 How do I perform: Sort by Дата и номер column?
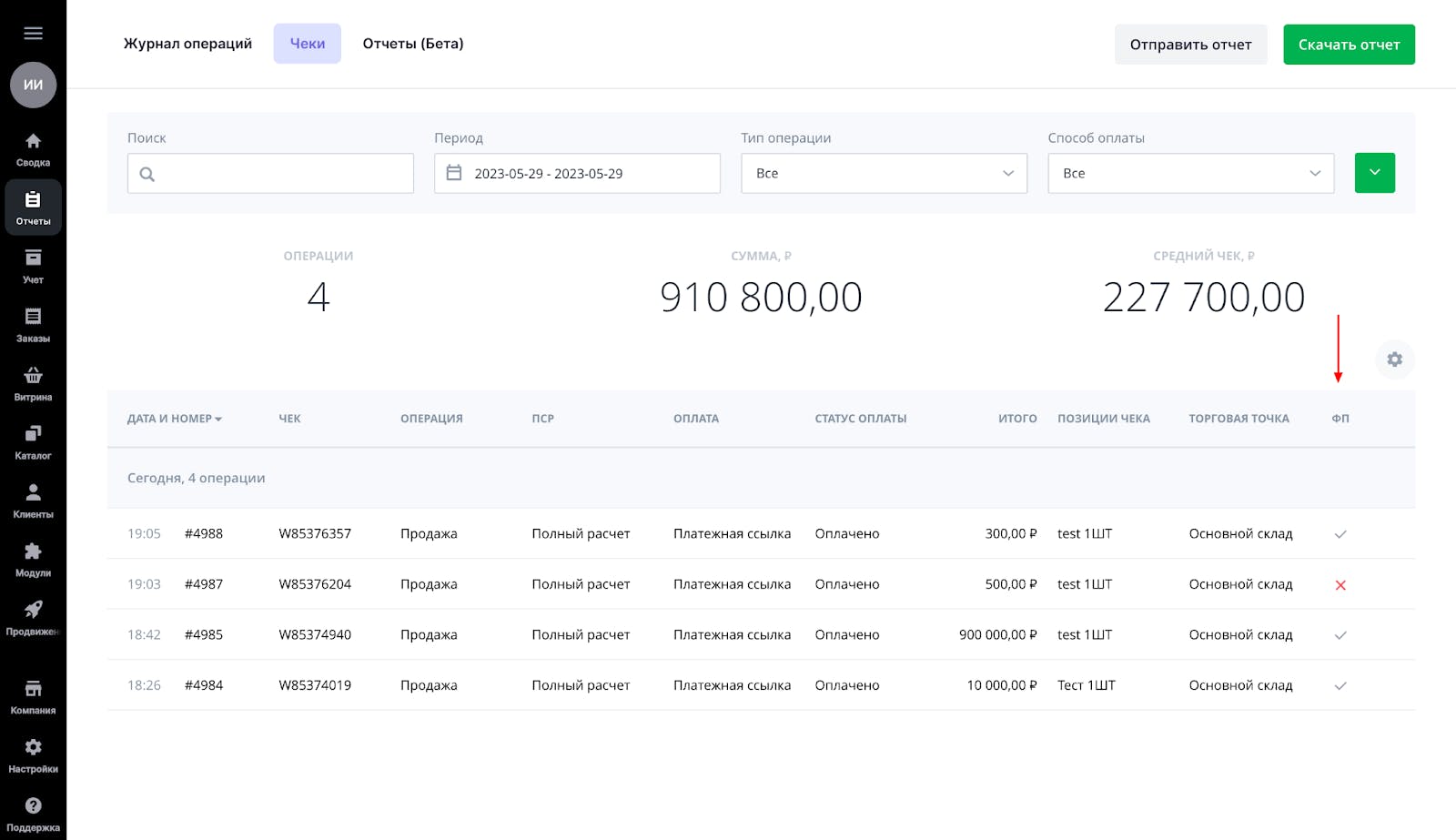(x=174, y=419)
